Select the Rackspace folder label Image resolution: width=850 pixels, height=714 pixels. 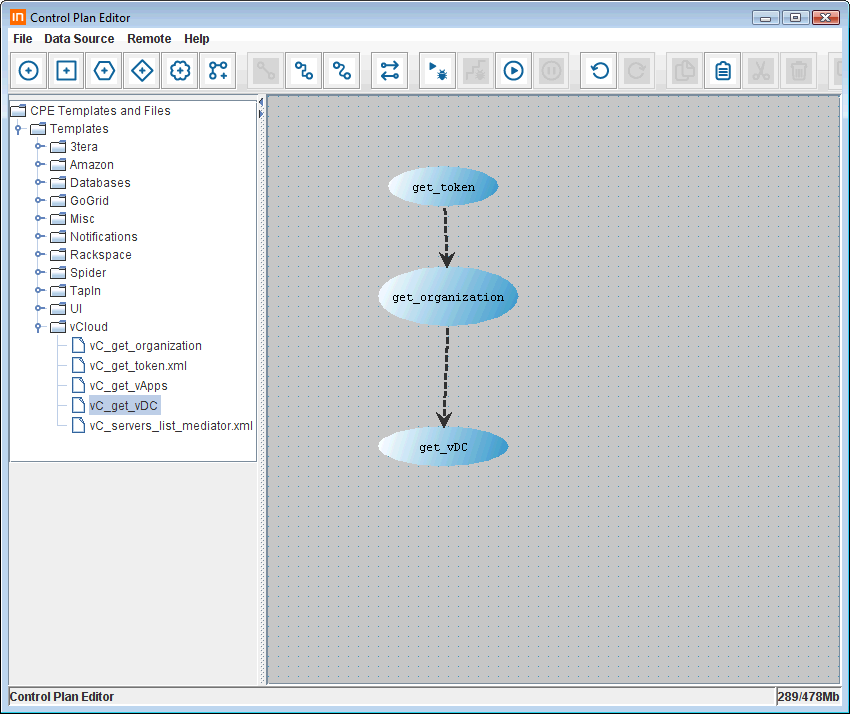101,254
